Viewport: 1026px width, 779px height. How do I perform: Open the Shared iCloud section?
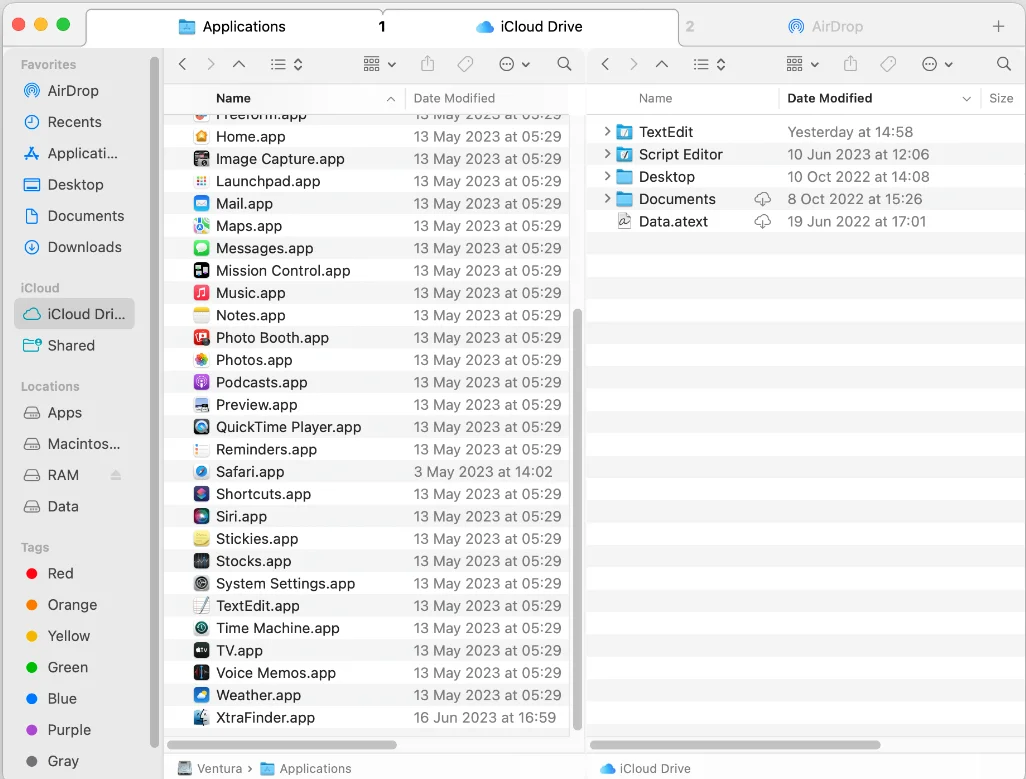pyautogui.click(x=69, y=345)
